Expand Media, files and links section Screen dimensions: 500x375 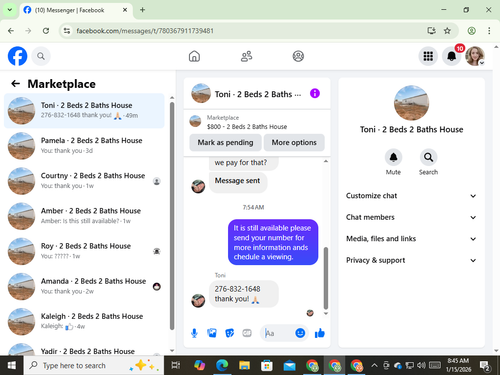(411, 239)
